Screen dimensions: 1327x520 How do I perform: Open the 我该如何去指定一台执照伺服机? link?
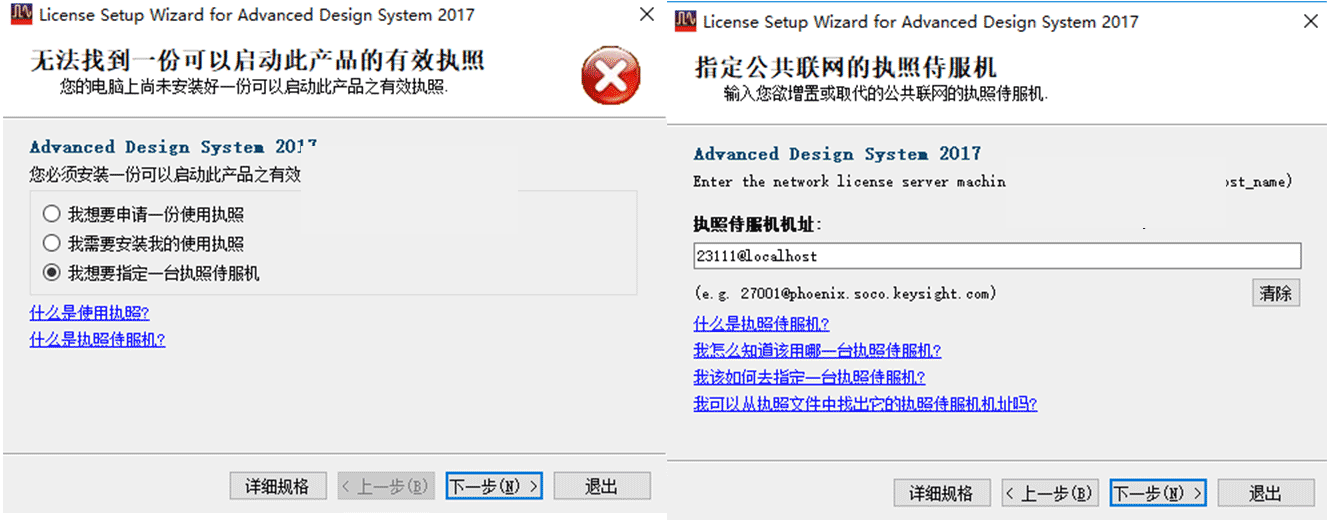[809, 378]
